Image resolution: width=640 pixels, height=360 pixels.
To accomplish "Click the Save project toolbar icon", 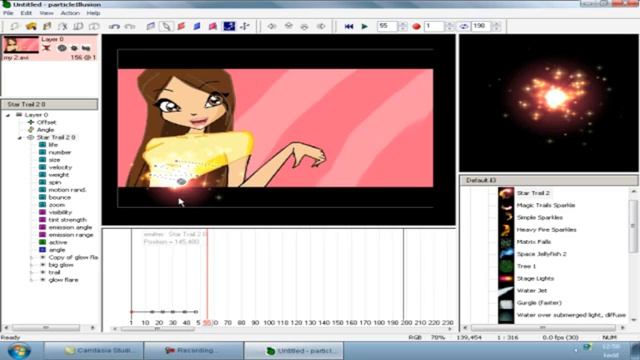I will (47, 27).
